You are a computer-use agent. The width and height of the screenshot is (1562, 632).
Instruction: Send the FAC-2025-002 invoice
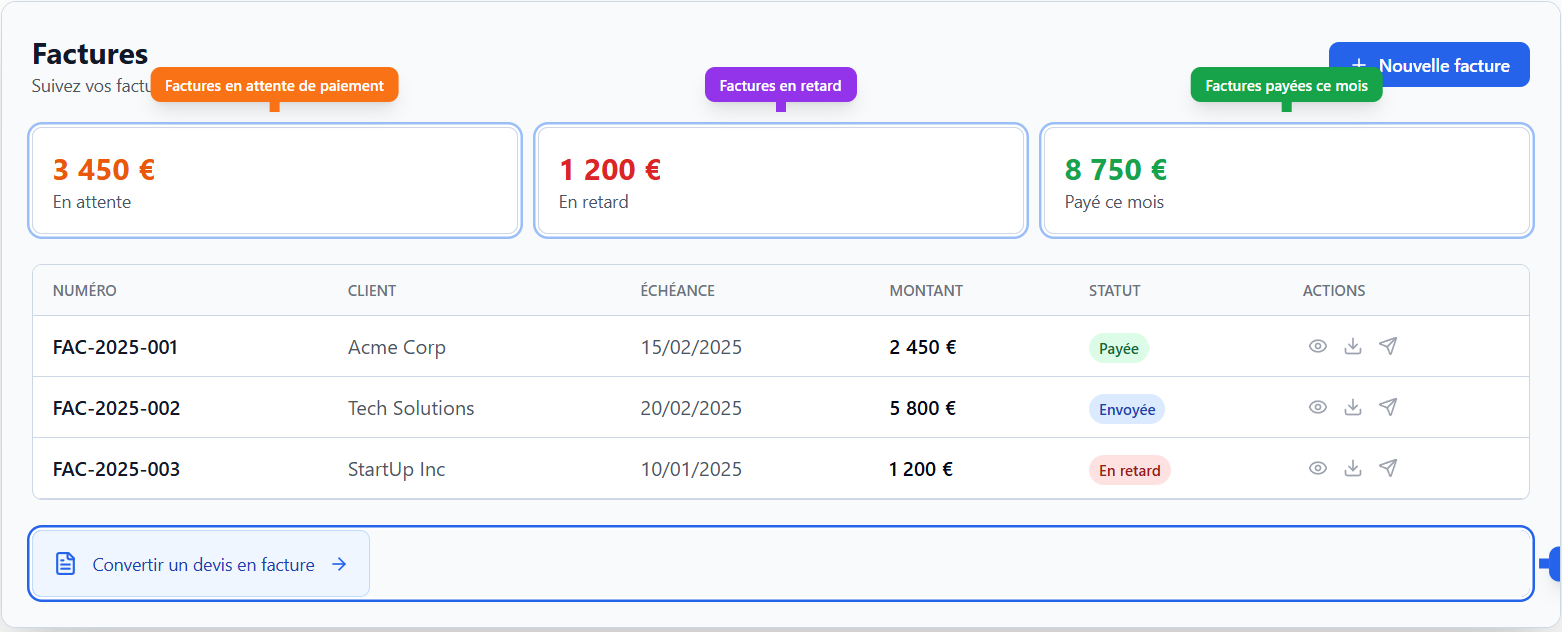pos(1388,407)
